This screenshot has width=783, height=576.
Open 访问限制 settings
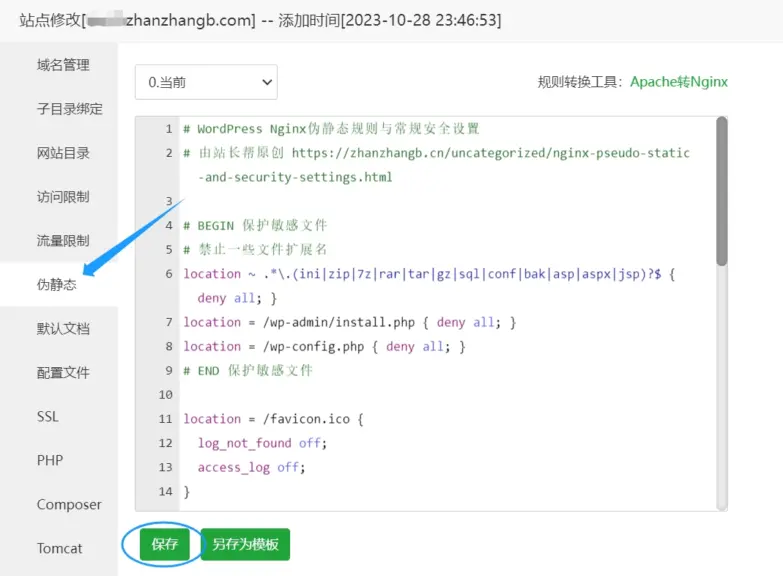[x=63, y=197]
